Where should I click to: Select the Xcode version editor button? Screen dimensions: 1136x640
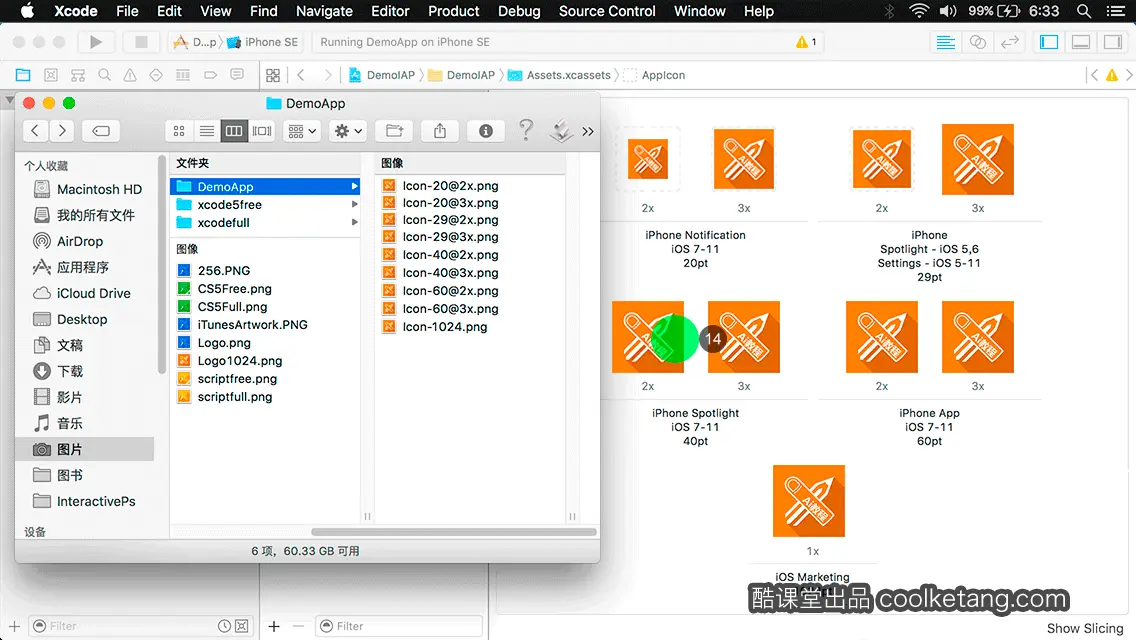pyautogui.click(x=1009, y=42)
